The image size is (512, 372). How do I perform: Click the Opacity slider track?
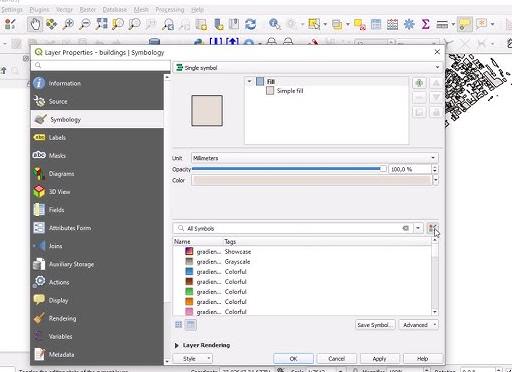(x=289, y=169)
